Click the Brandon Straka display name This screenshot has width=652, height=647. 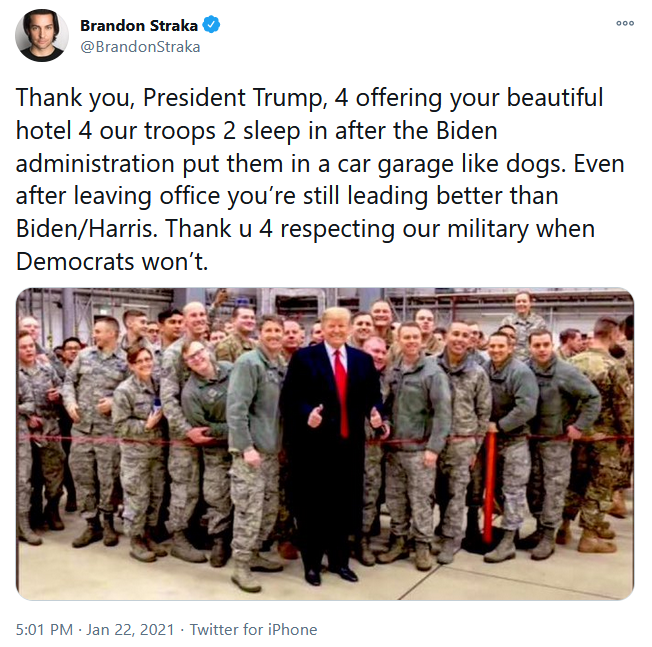tap(139, 25)
